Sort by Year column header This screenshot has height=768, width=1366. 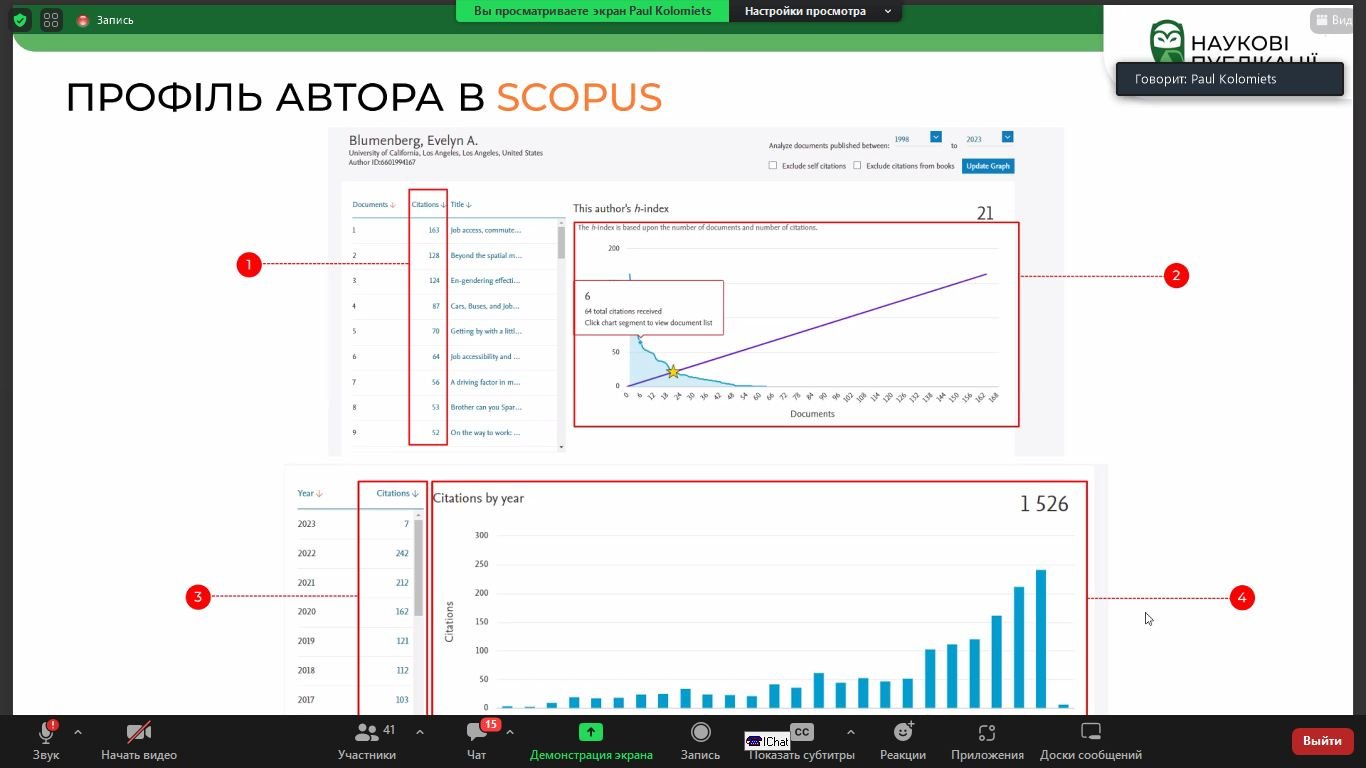tap(309, 493)
